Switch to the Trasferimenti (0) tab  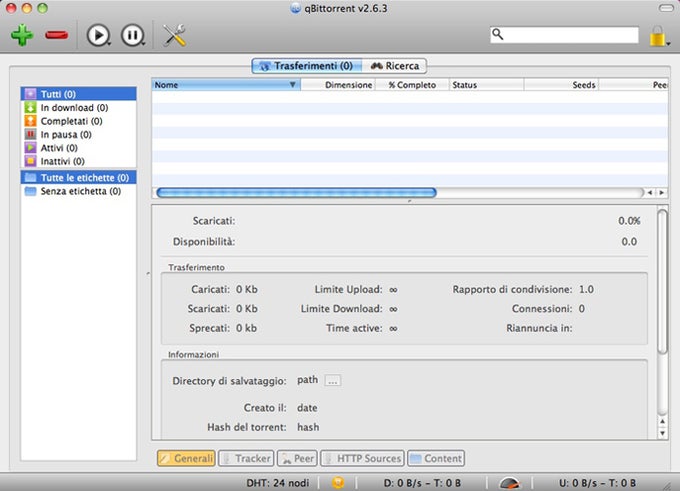(x=307, y=66)
